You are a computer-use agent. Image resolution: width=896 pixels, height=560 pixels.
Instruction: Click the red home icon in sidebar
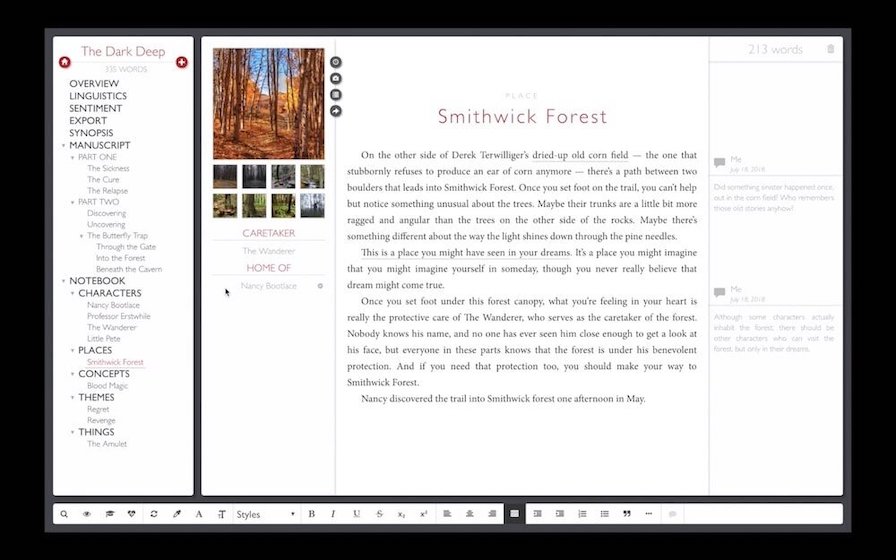pos(65,62)
